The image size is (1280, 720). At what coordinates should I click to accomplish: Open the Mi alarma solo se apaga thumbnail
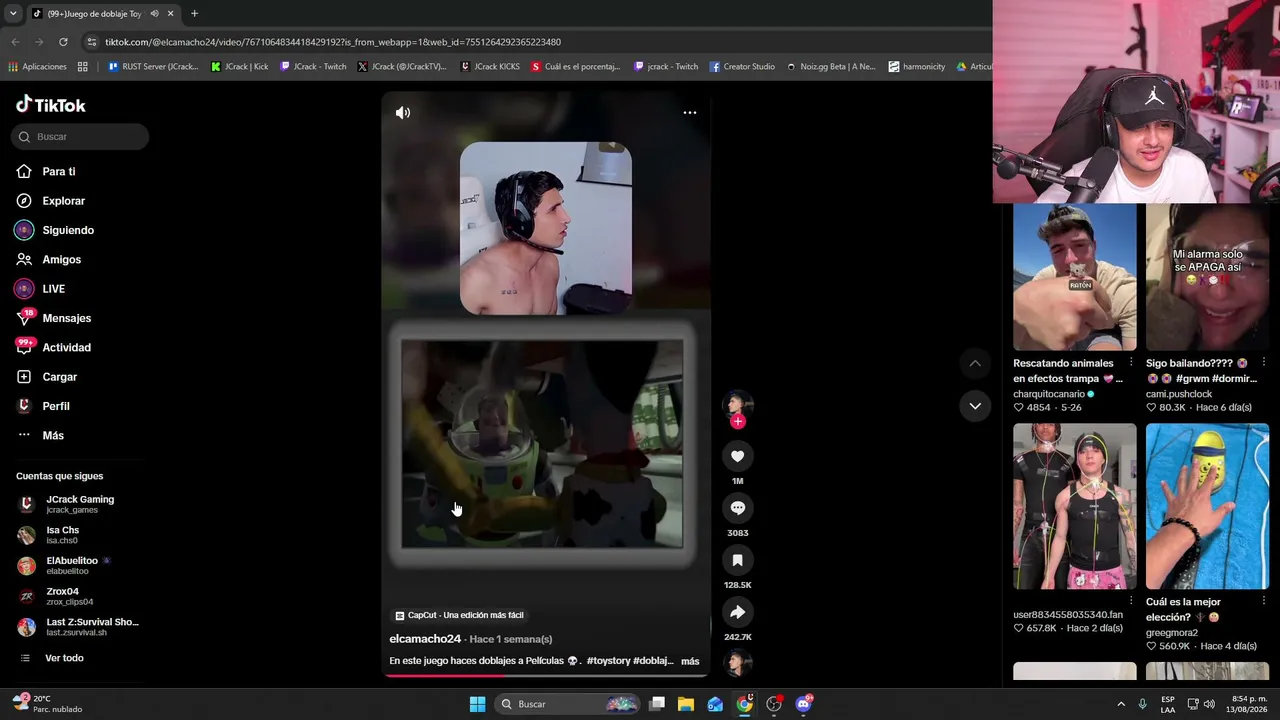(x=1207, y=278)
